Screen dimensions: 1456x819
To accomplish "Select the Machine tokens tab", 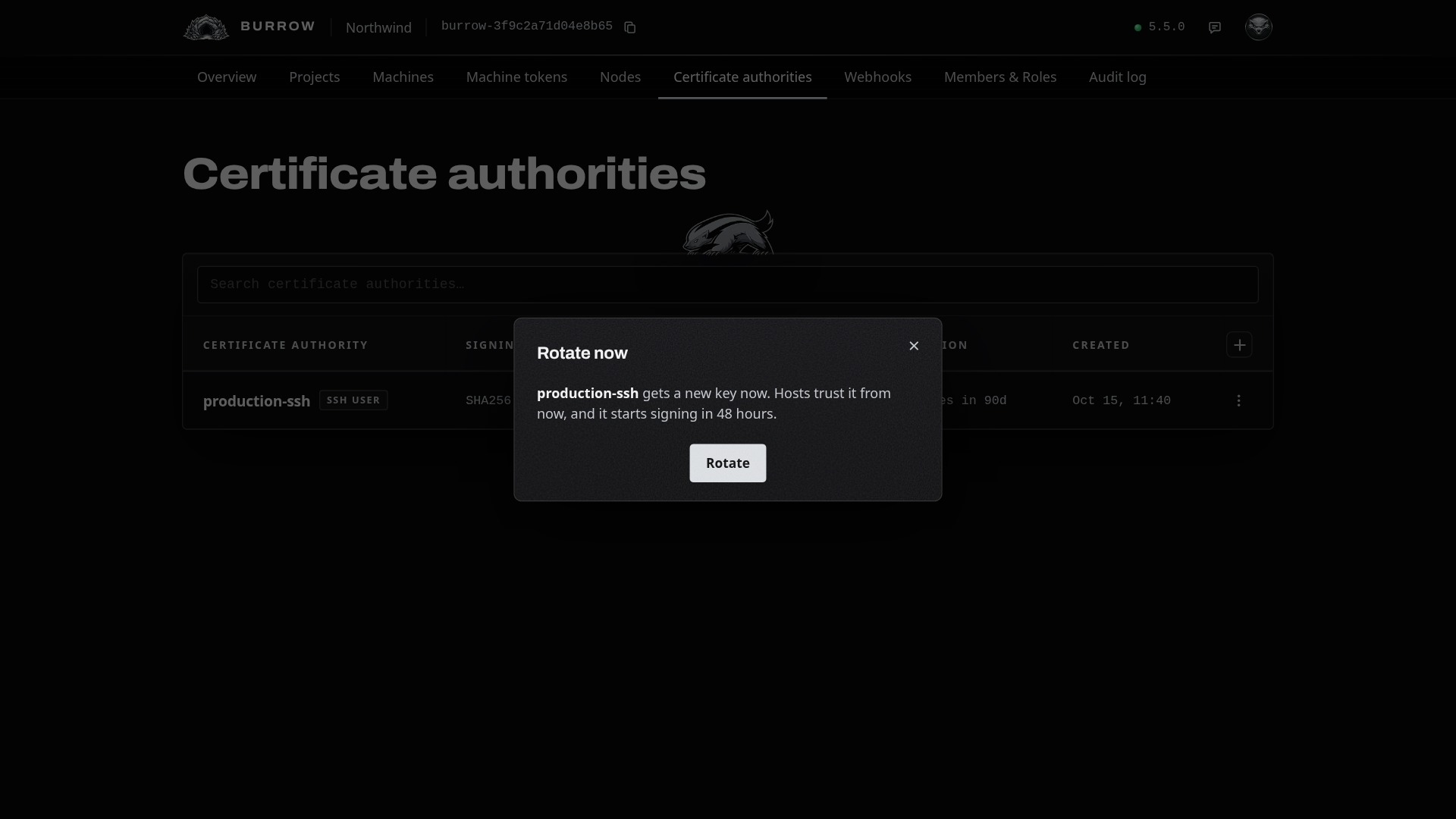I will (517, 77).
